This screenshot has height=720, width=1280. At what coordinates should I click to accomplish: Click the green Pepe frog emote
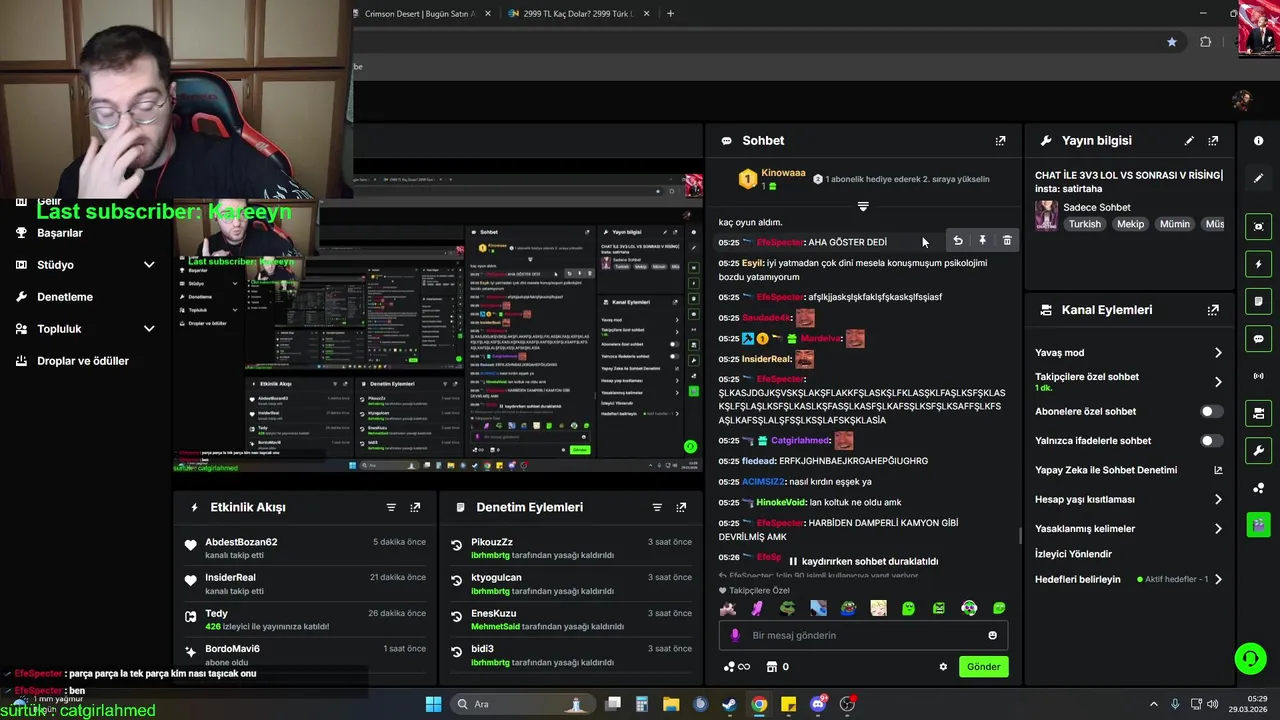pyautogui.click(x=788, y=608)
